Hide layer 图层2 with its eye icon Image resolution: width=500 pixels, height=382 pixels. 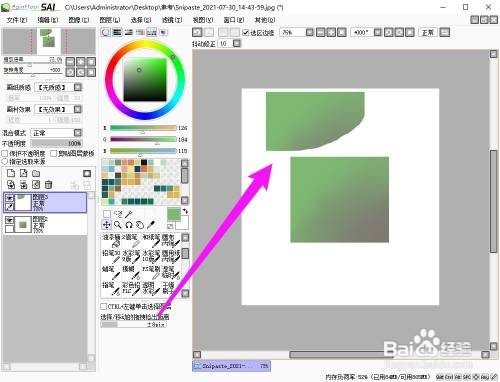10,220
